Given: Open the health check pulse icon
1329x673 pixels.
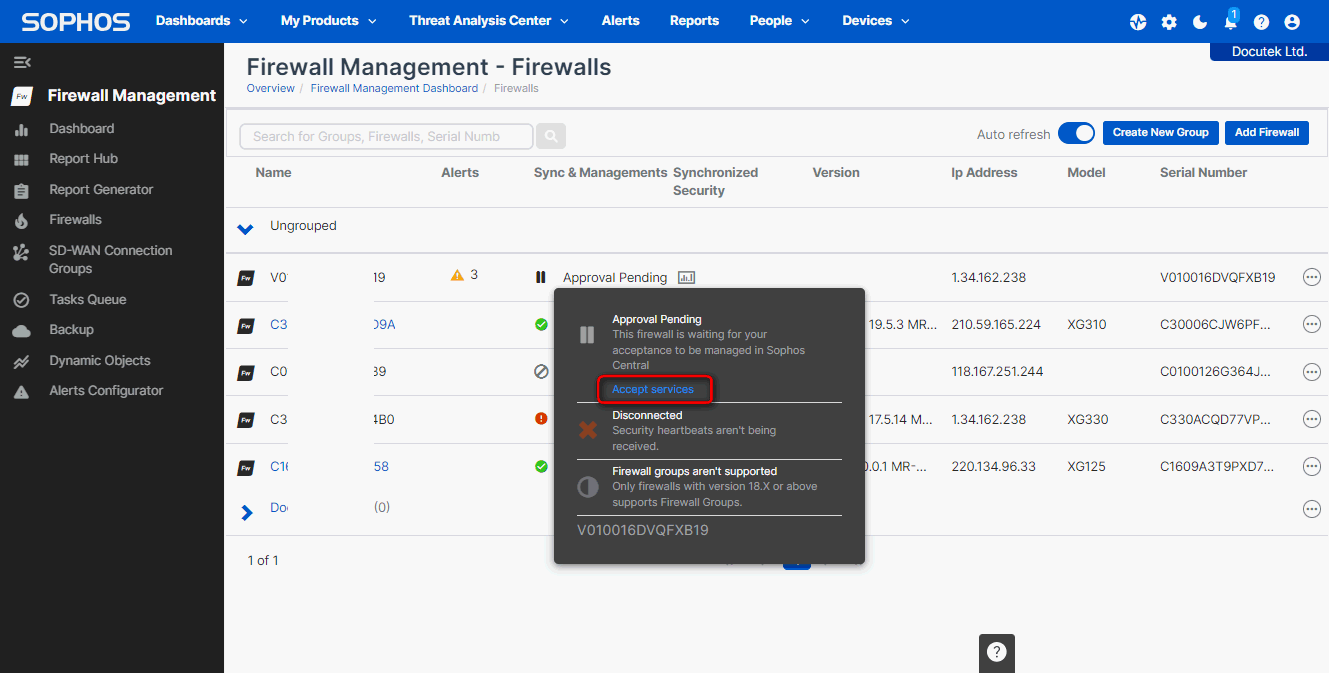Looking at the screenshot, I should [x=1138, y=22].
